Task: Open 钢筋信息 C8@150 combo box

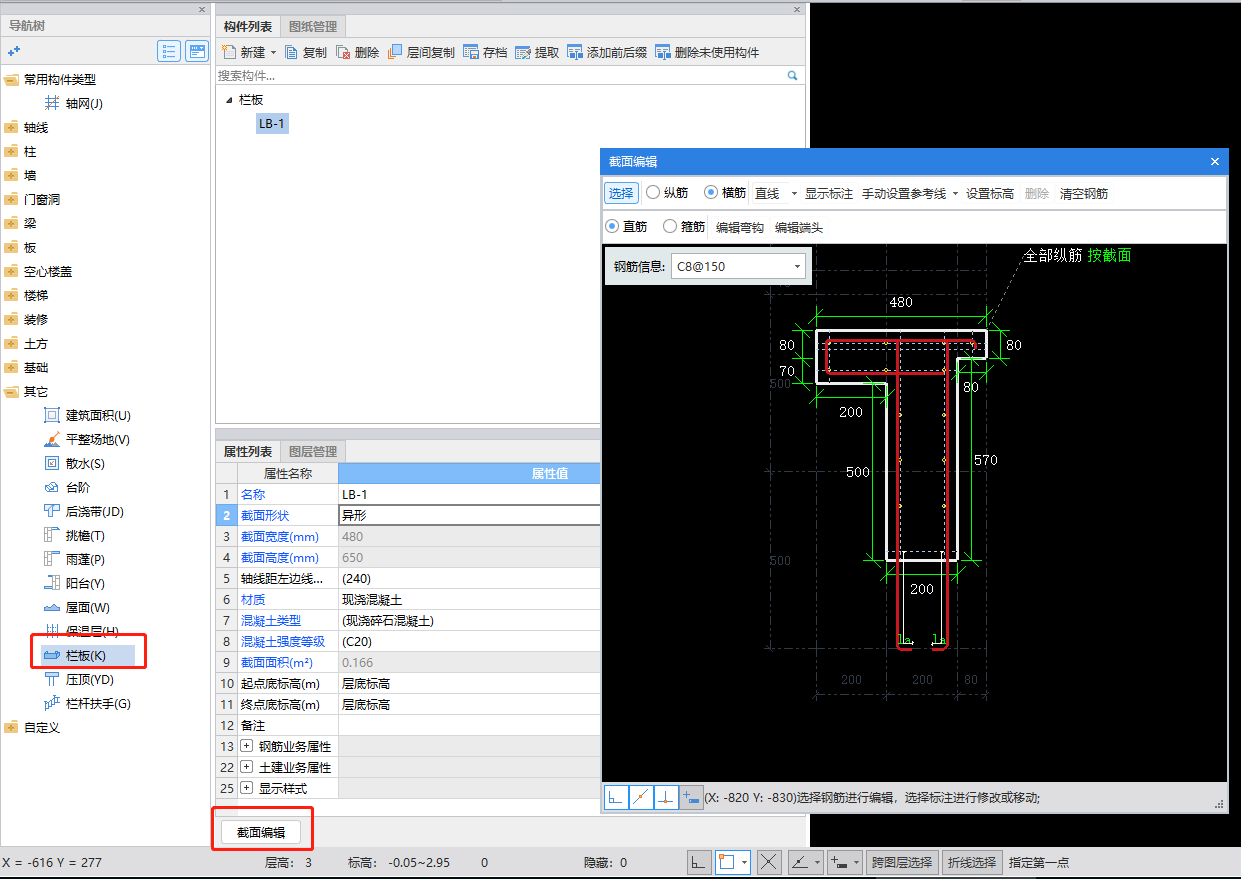Action: (738, 266)
